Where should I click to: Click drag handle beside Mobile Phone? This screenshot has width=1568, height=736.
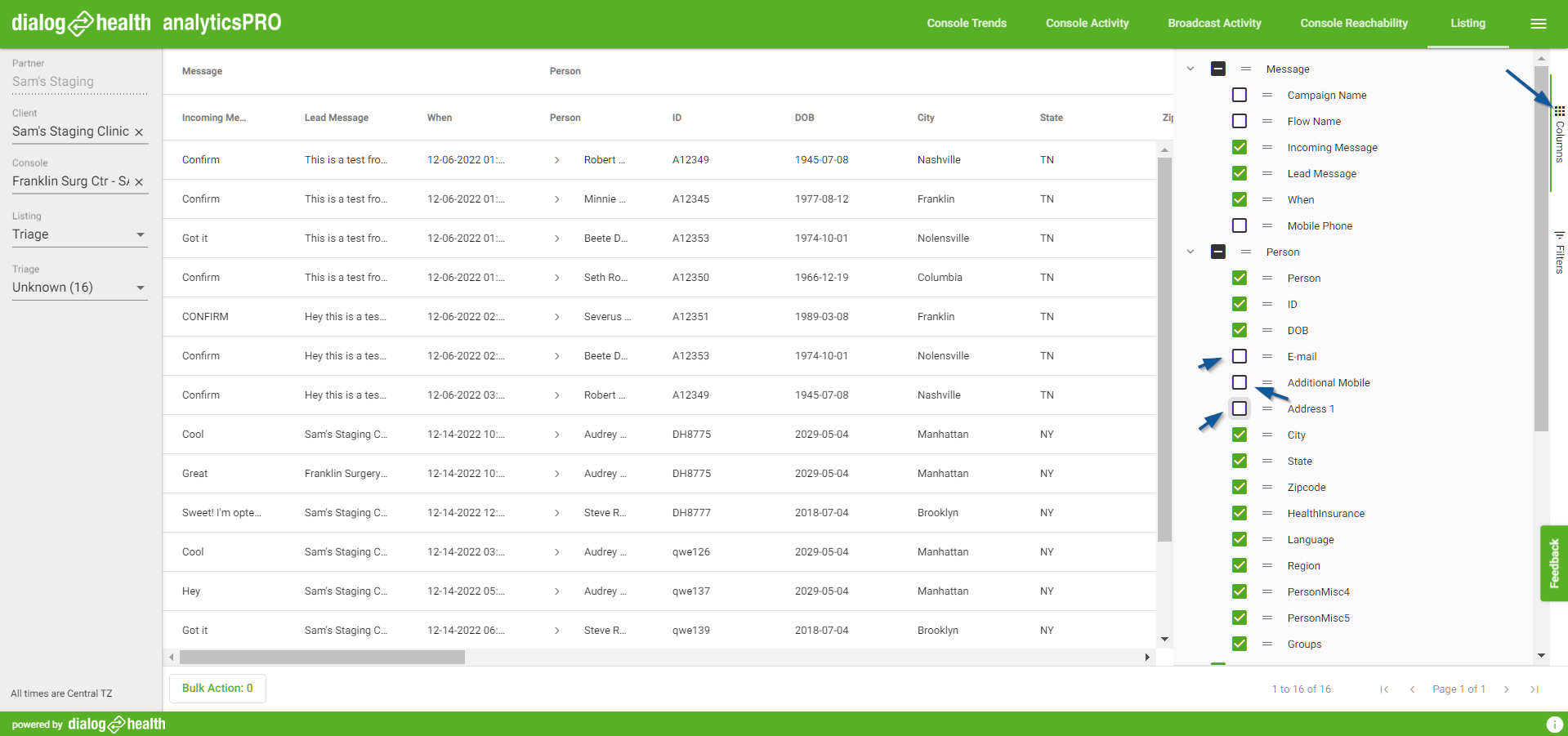(1267, 226)
